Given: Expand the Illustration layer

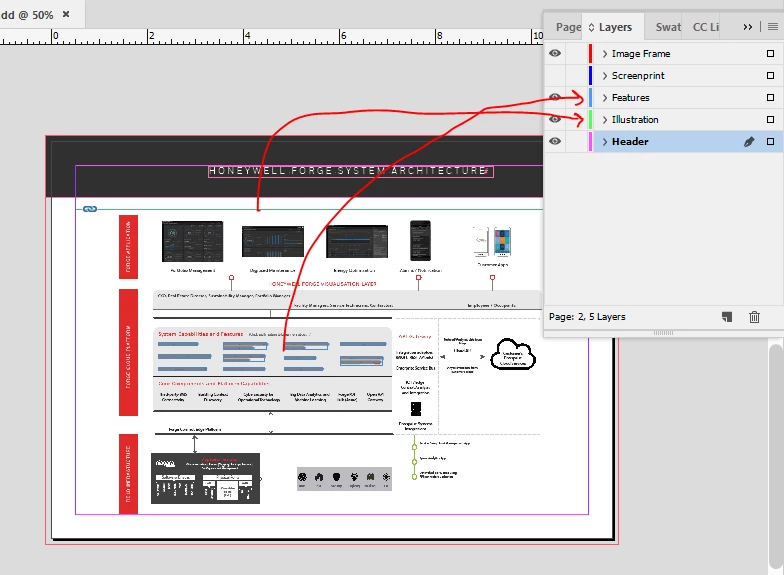Looking at the screenshot, I should [x=605, y=120].
